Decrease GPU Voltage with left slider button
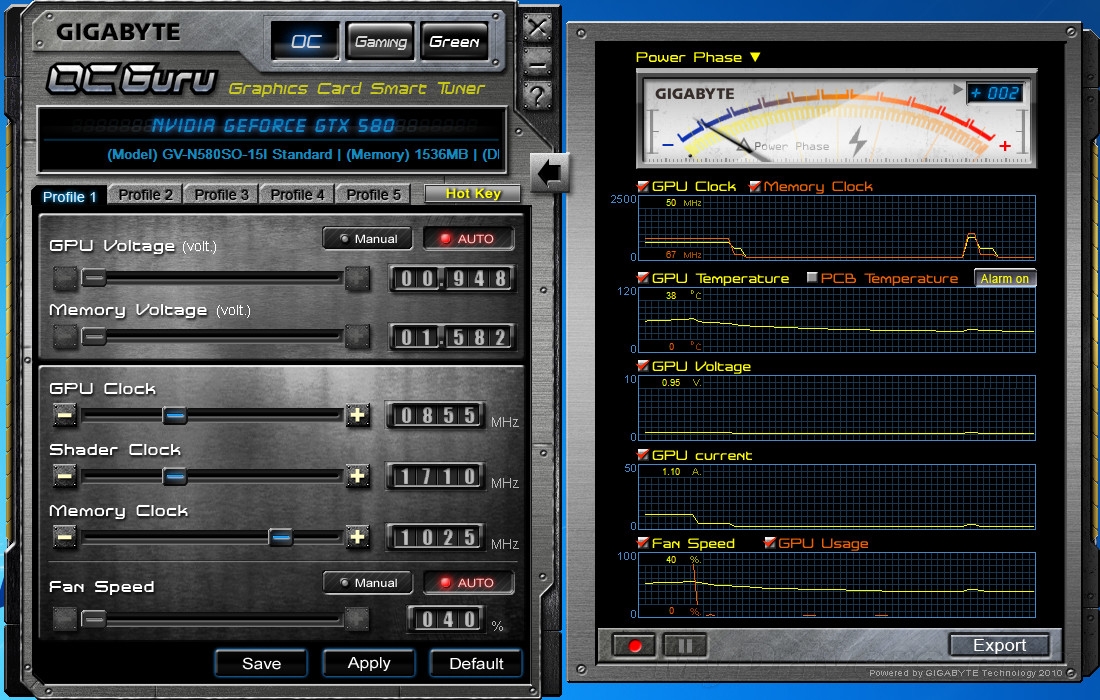Image resolution: width=1100 pixels, height=700 pixels. coord(65,278)
